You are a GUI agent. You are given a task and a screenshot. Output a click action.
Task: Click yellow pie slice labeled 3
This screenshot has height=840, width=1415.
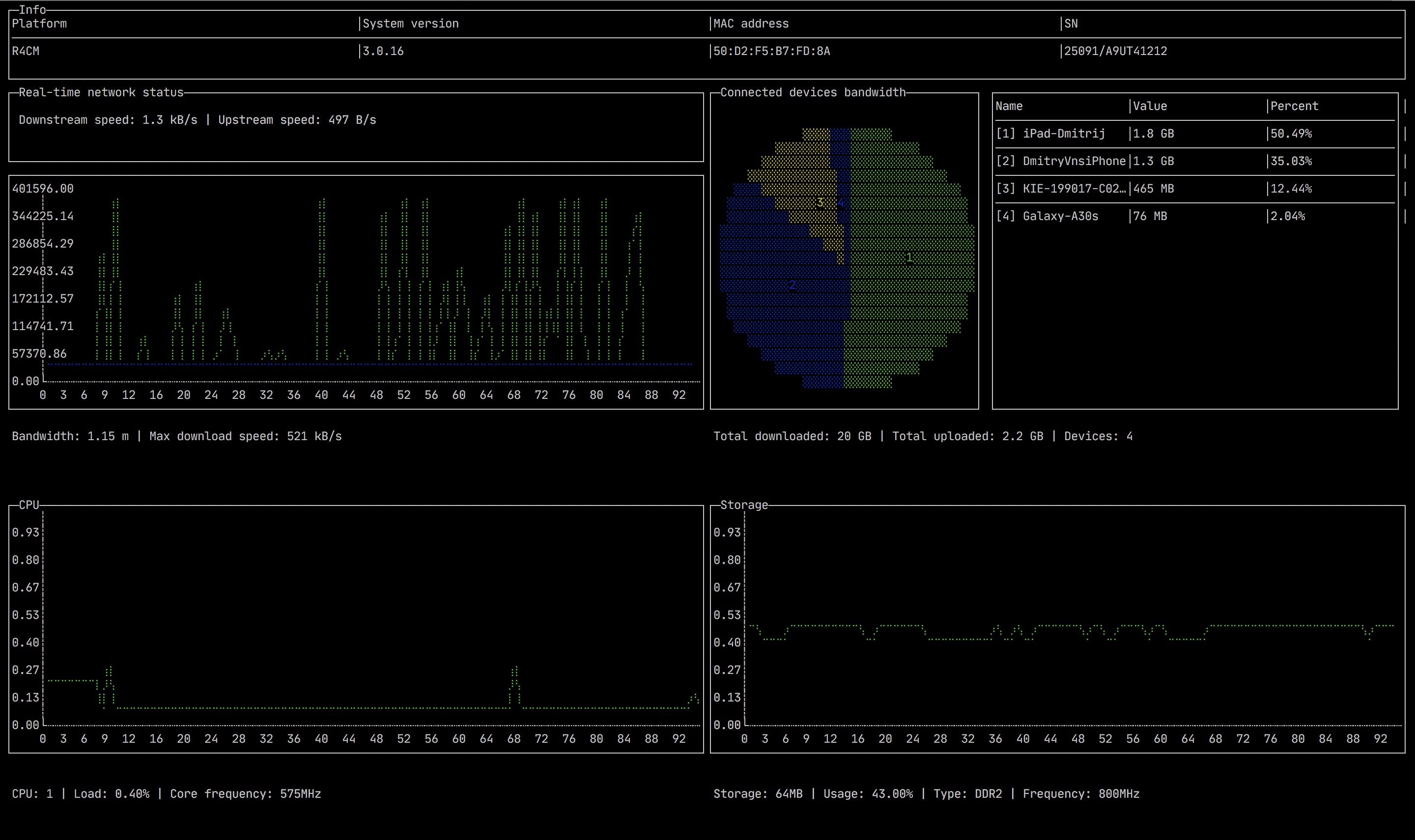click(x=820, y=202)
